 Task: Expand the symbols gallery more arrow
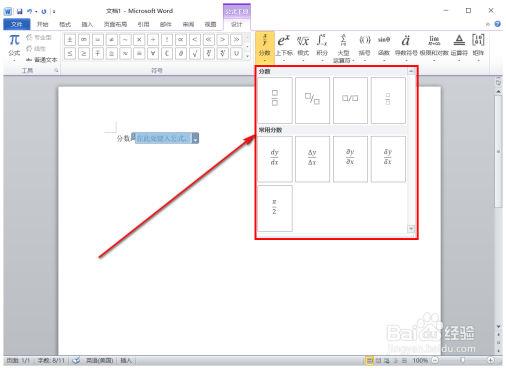[247, 56]
